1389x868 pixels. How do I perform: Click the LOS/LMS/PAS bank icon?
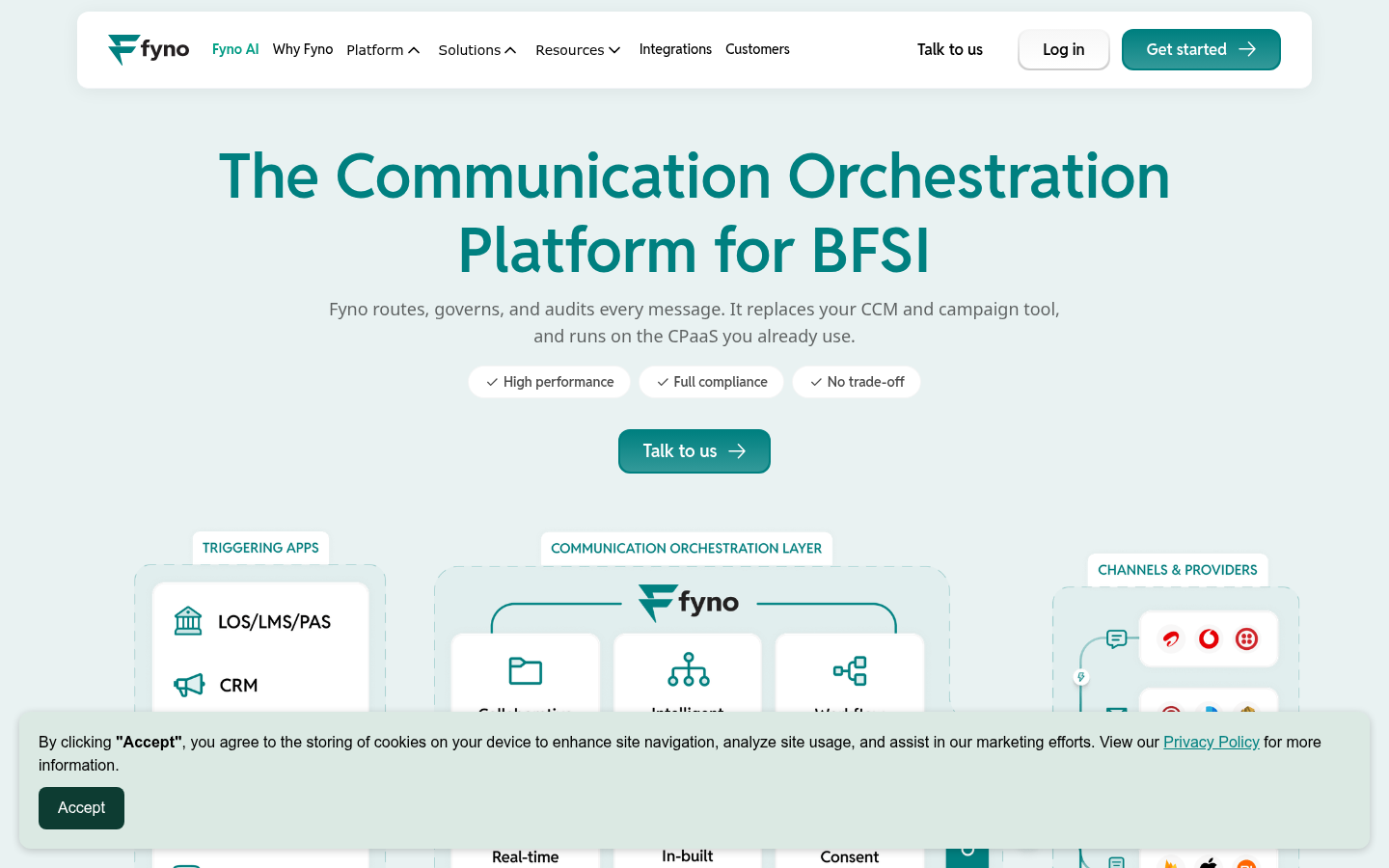tap(188, 621)
